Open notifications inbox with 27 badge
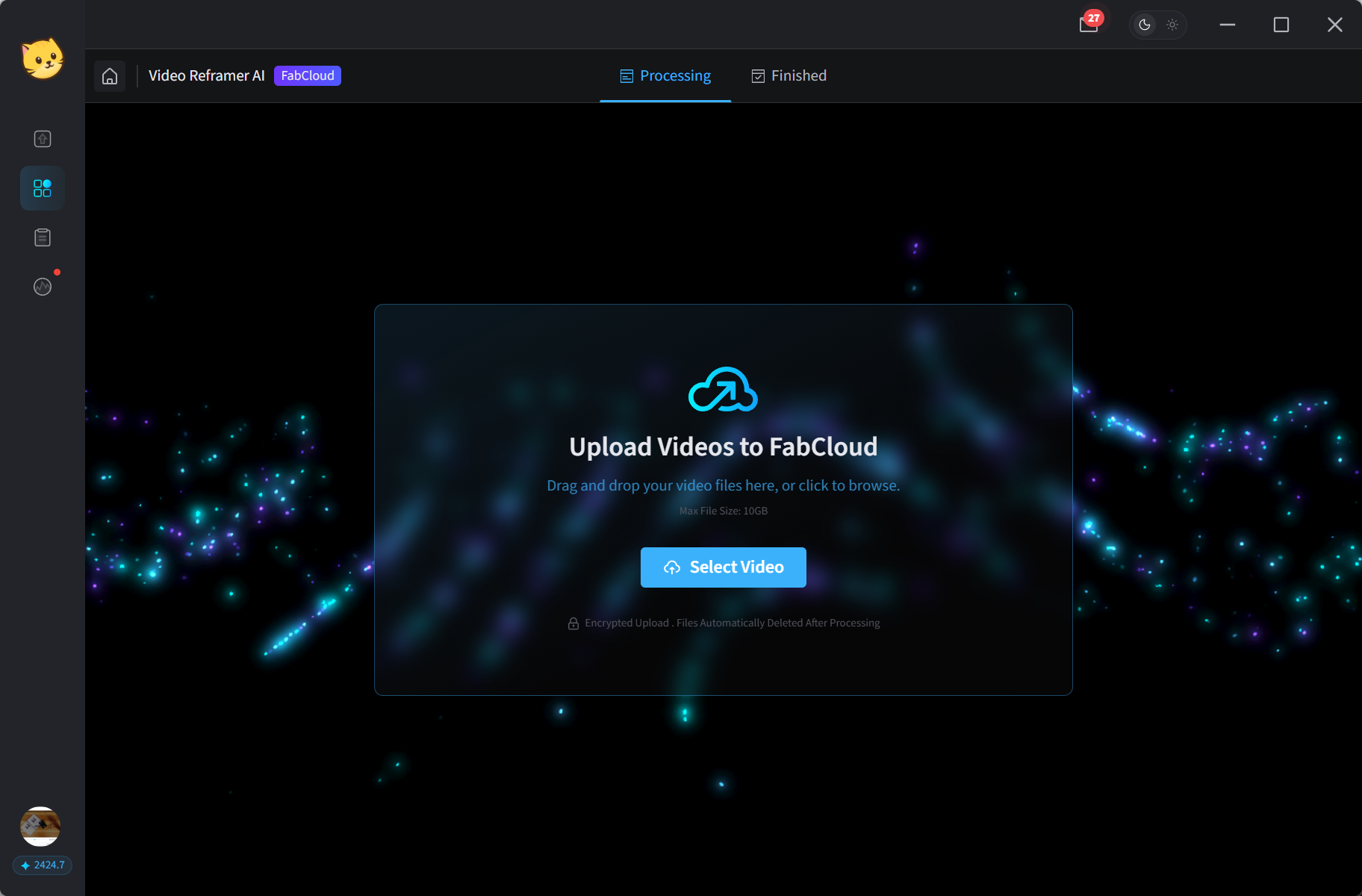The image size is (1362, 896). click(x=1089, y=24)
